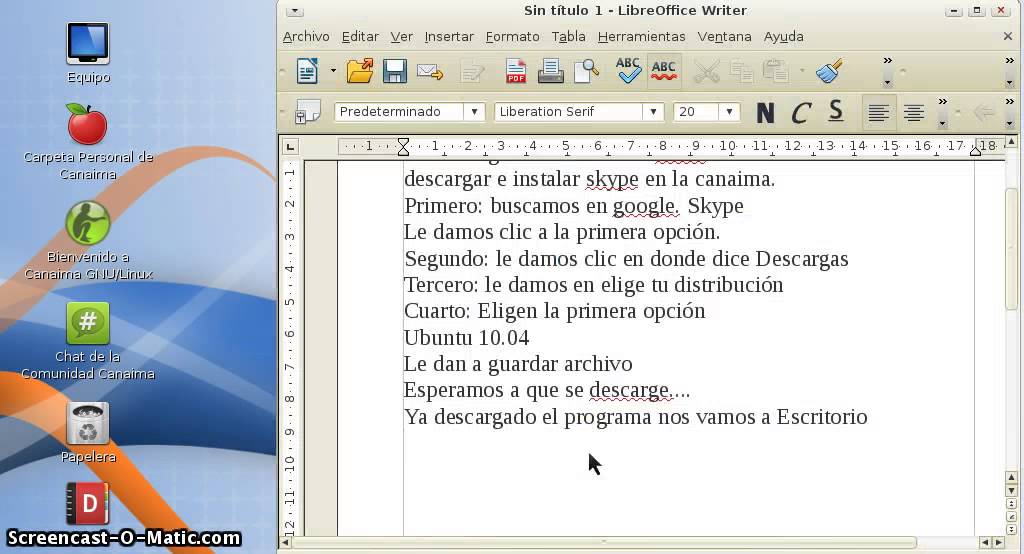The width and height of the screenshot is (1024, 554).
Task: Open Bienvenido a Canaima GNU/Linux icon
Action: coord(88,240)
